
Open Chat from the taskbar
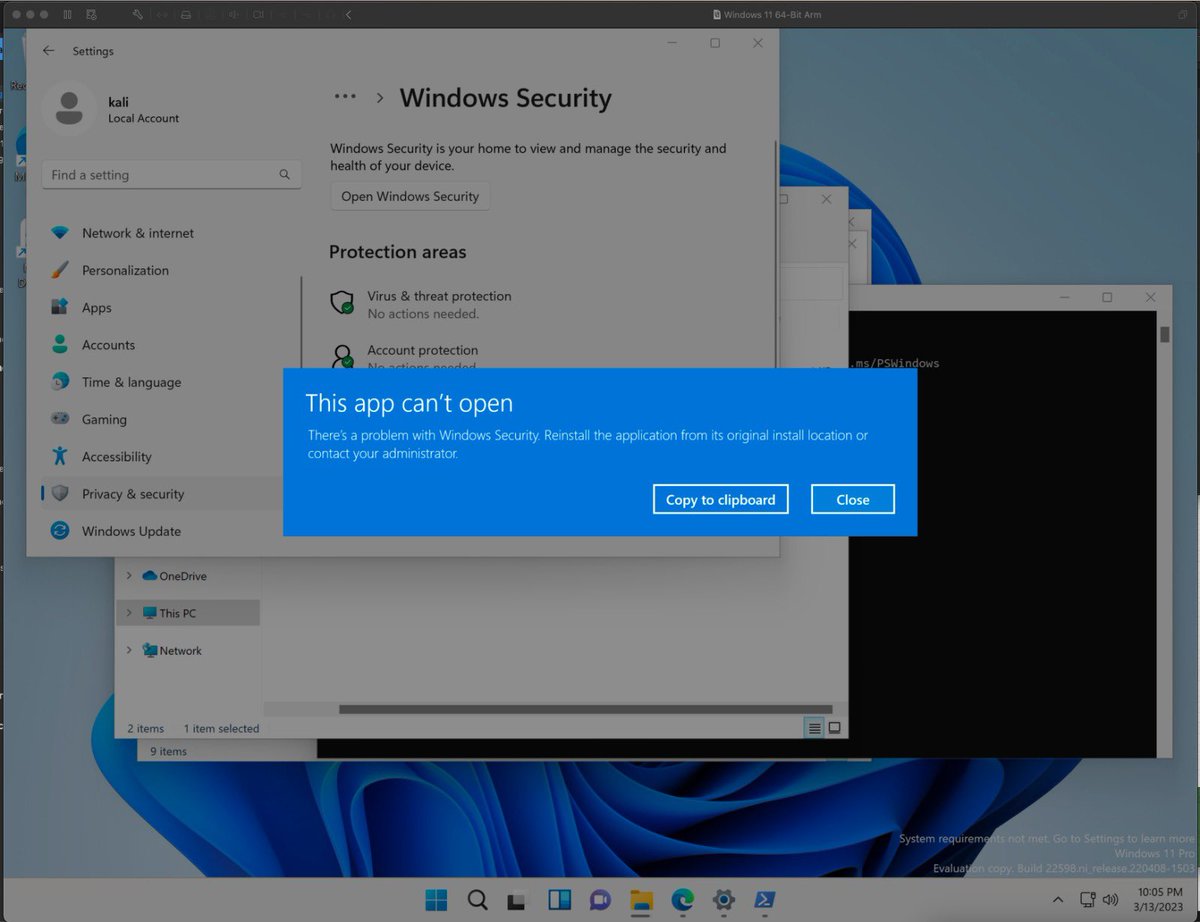tap(600, 899)
